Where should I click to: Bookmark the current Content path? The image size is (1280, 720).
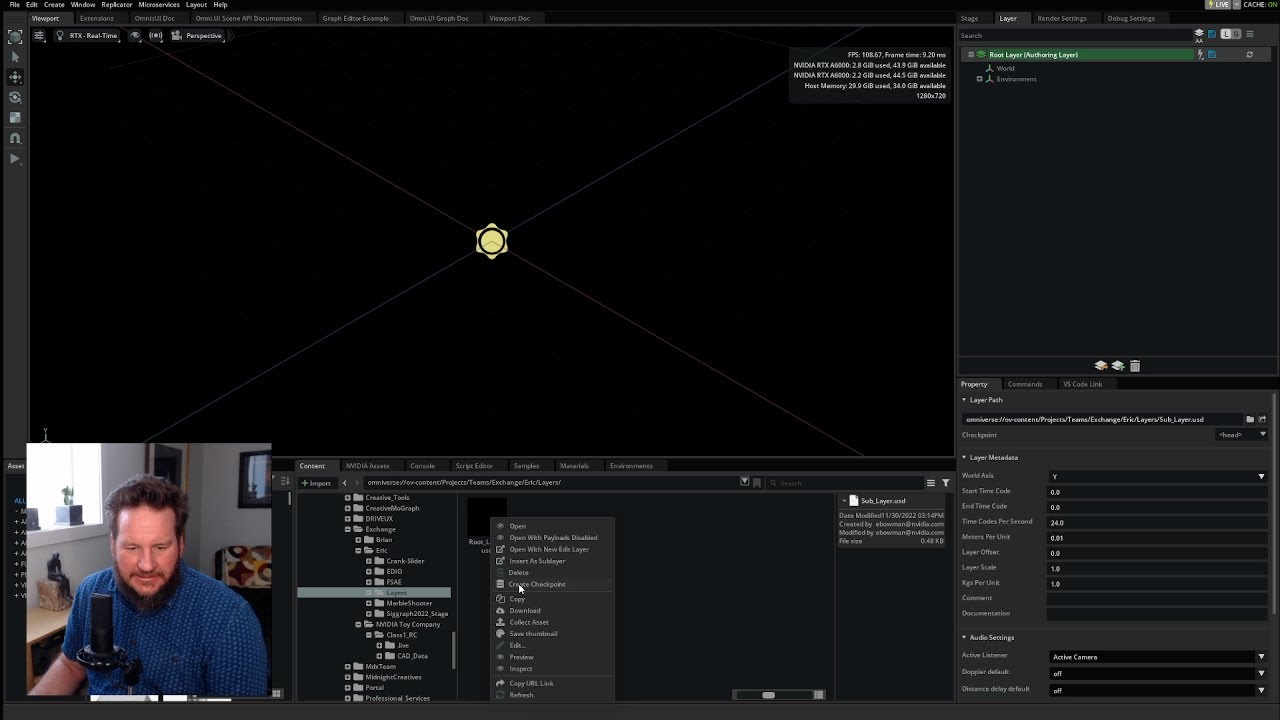tap(757, 483)
